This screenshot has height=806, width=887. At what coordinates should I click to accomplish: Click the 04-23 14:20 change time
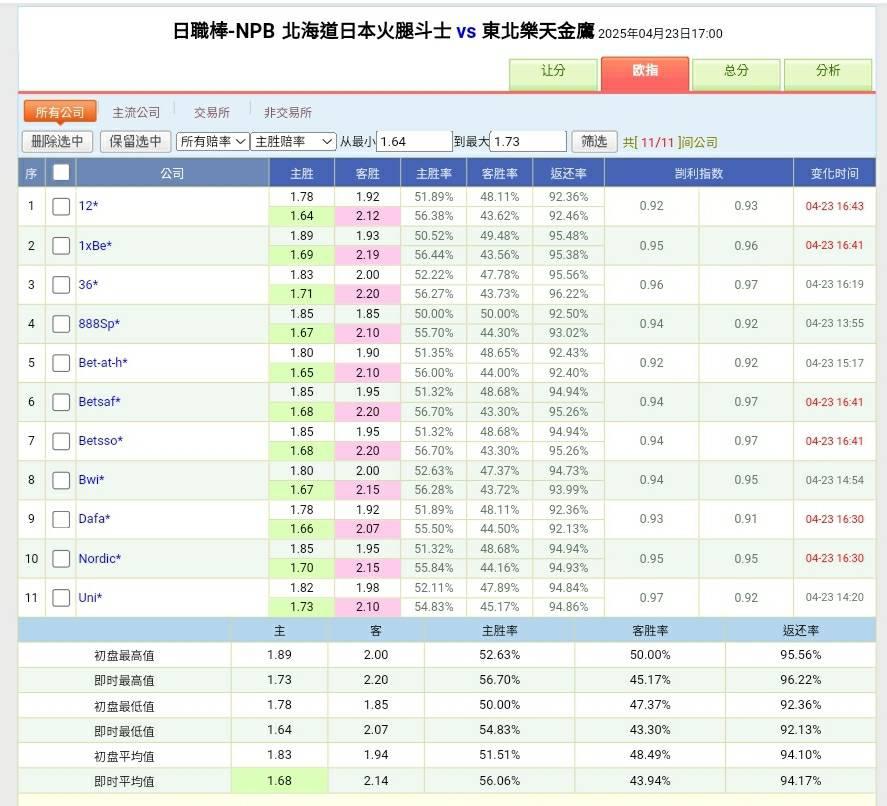(834, 597)
